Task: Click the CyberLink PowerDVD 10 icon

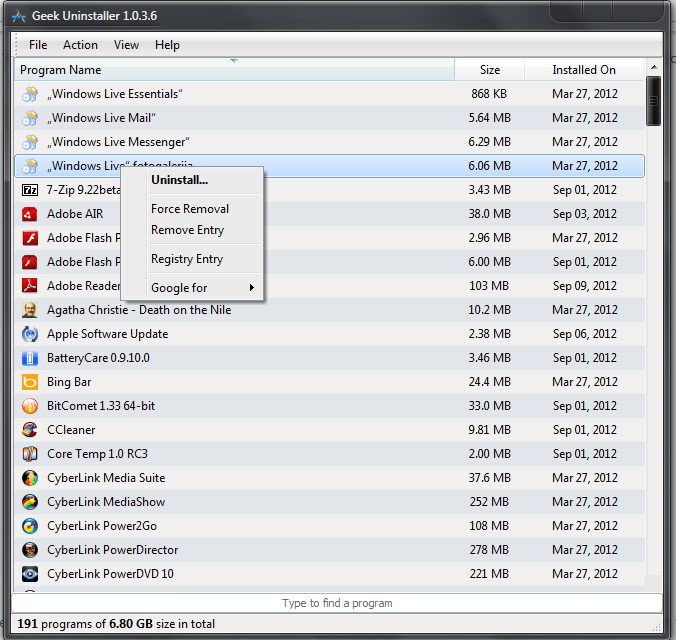Action: 30,574
